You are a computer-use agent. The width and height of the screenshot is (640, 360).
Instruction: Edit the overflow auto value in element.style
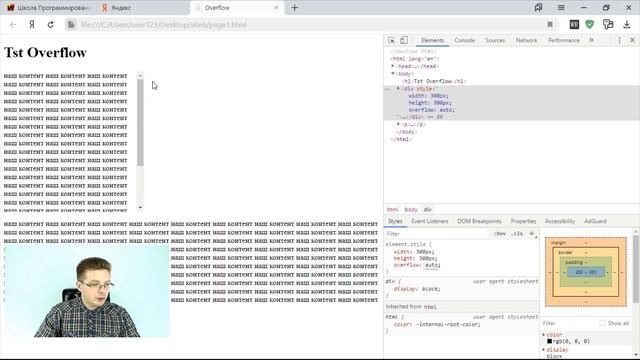point(432,265)
